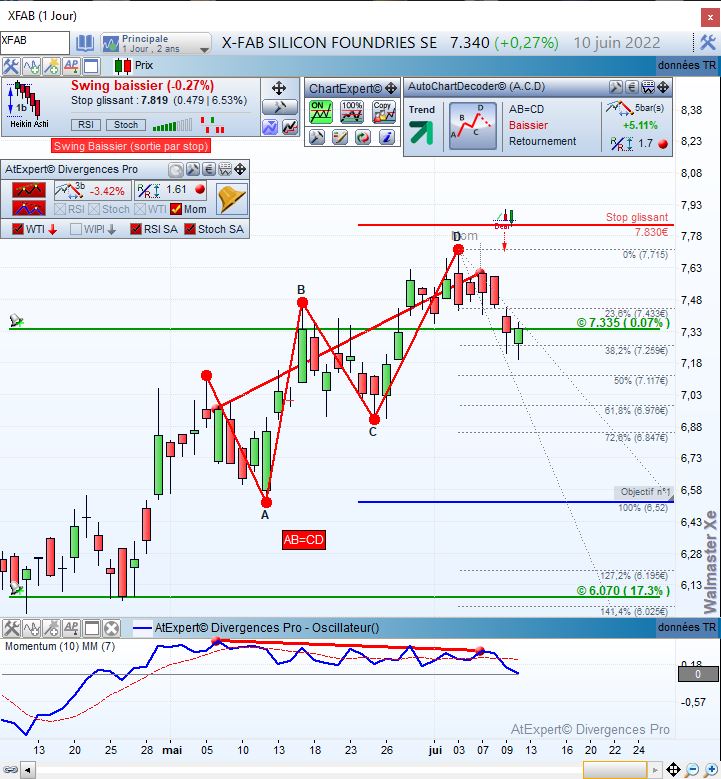Close the oscillator panel with X icon

point(112,628)
